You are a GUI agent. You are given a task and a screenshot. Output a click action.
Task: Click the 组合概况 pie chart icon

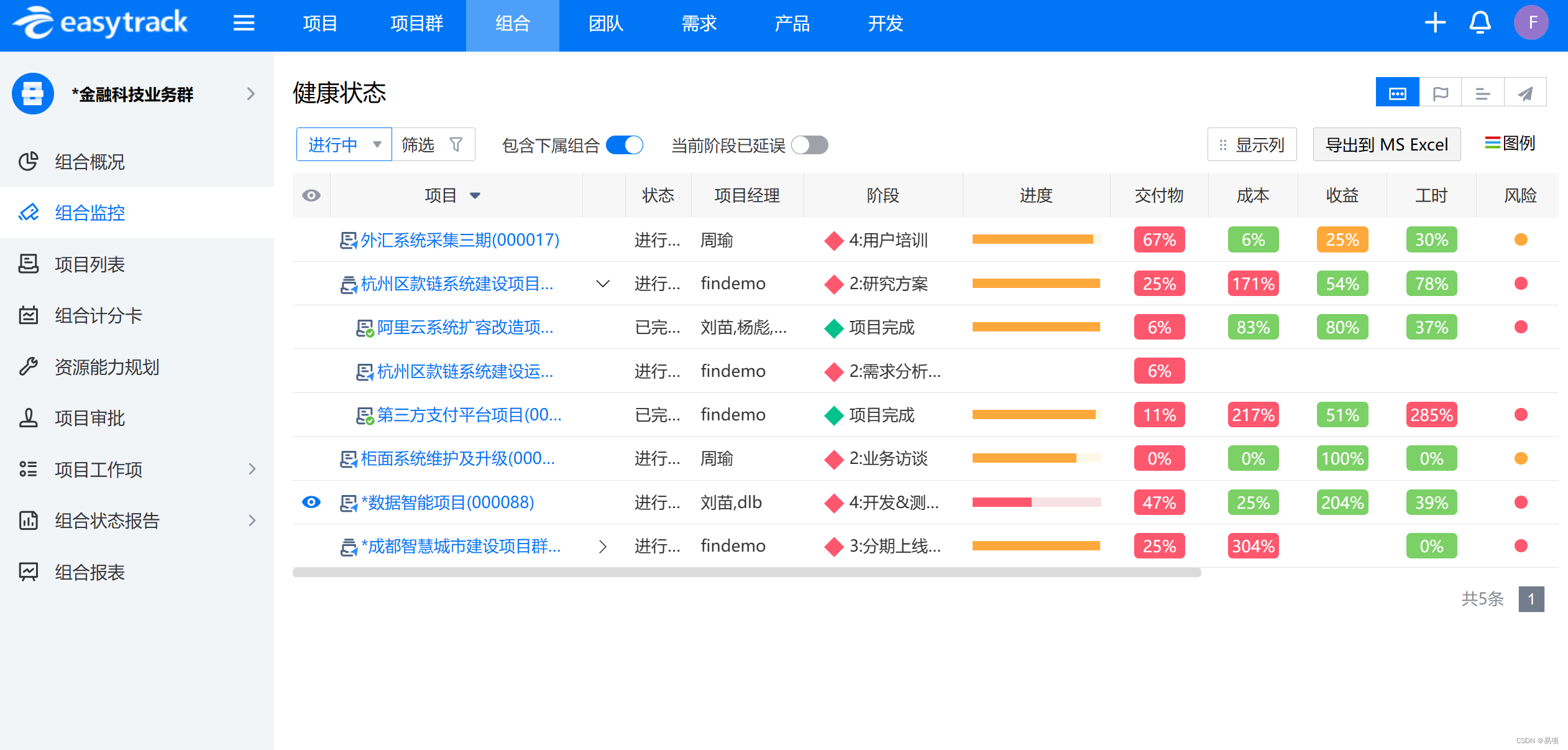click(x=29, y=162)
